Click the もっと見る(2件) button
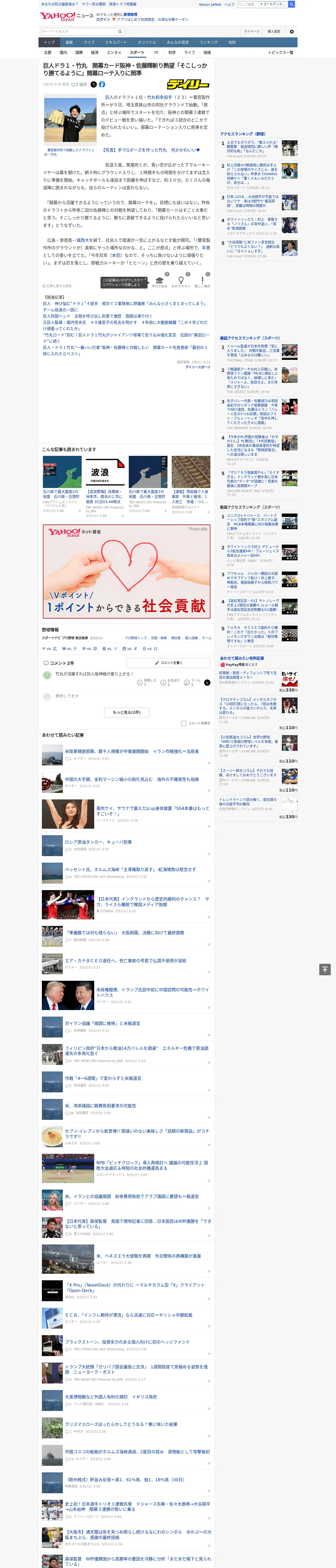The image size is (336, 1568). (127, 712)
